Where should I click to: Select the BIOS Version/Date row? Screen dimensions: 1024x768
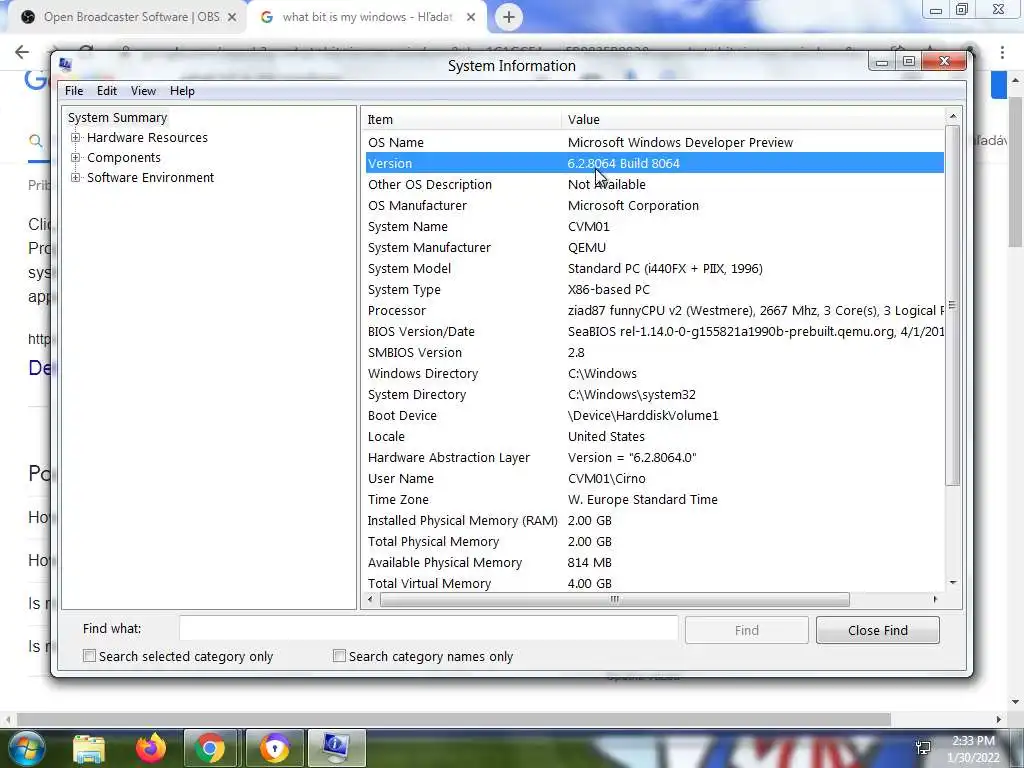coord(654,331)
